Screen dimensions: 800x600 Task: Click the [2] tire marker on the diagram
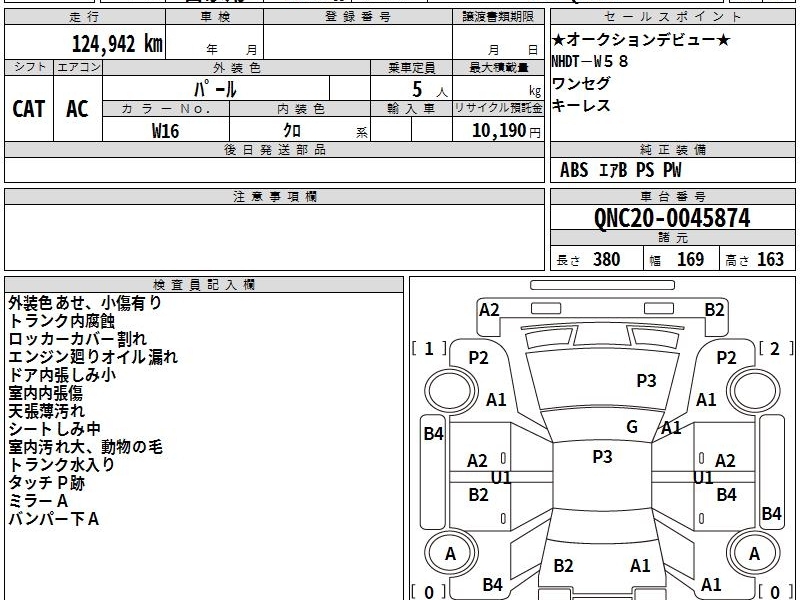pyautogui.click(x=776, y=348)
